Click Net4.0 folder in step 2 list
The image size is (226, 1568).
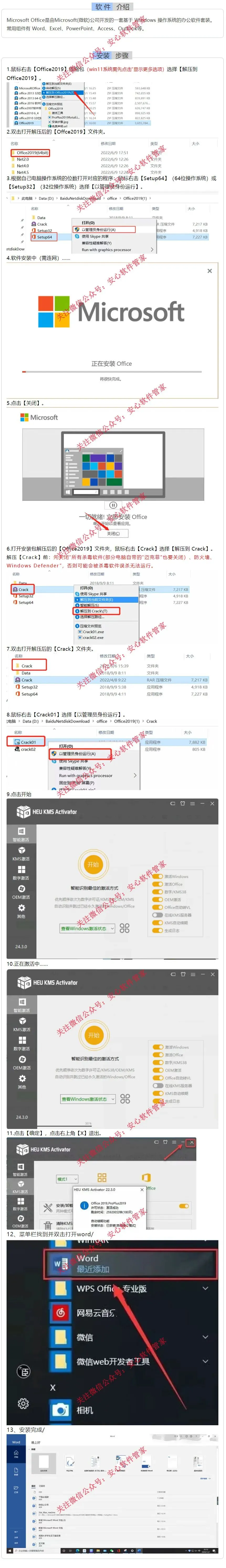coord(20,166)
